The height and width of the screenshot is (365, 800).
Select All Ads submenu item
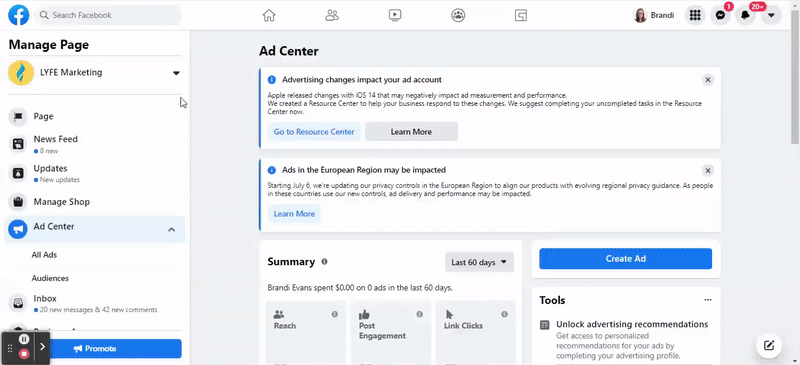pyautogui.click(x=44, y=255)
